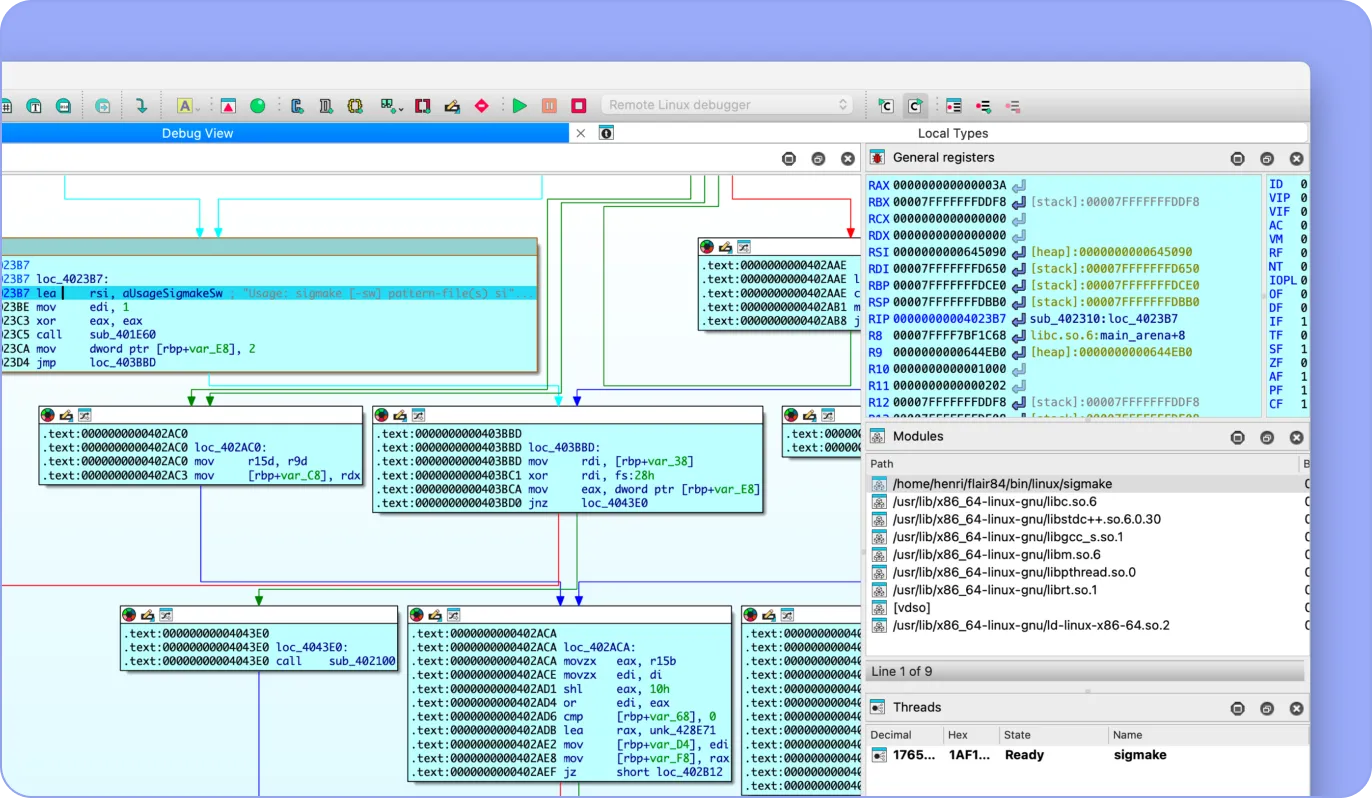The image size is (1372, 798).
Task: Click the create-struct braces toolbar icon
Action: click(x=357, y=105)
